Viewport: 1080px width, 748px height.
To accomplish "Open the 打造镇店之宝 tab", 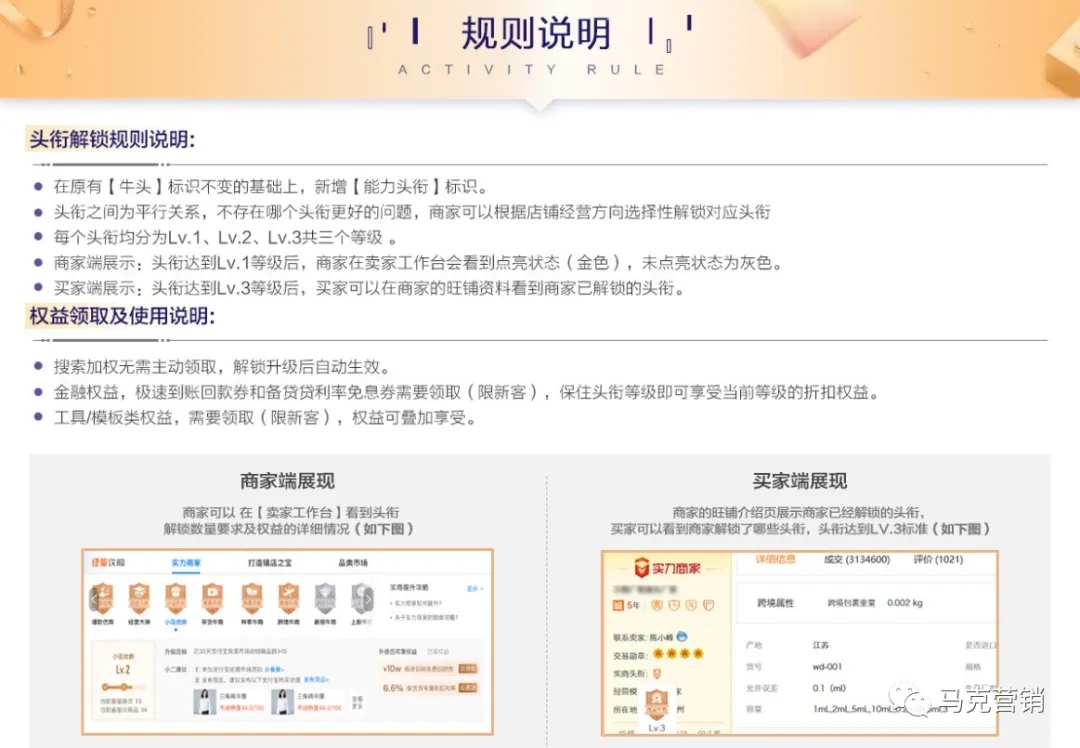I will [x=270, y=563].
